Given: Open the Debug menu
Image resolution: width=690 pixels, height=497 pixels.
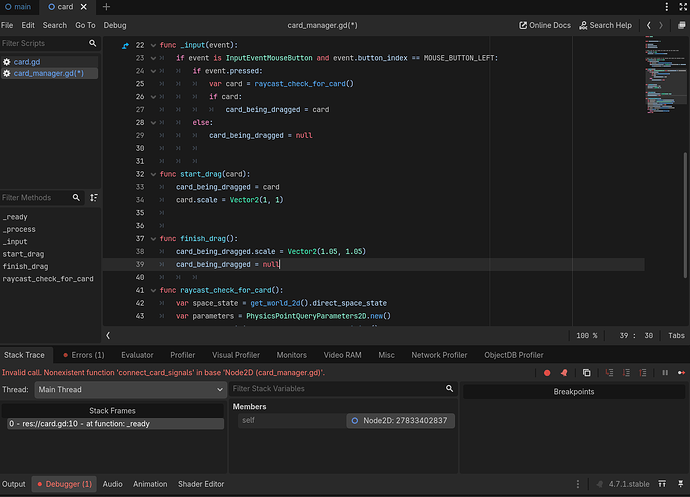Looking at the screenshot, I should [115, 26].
